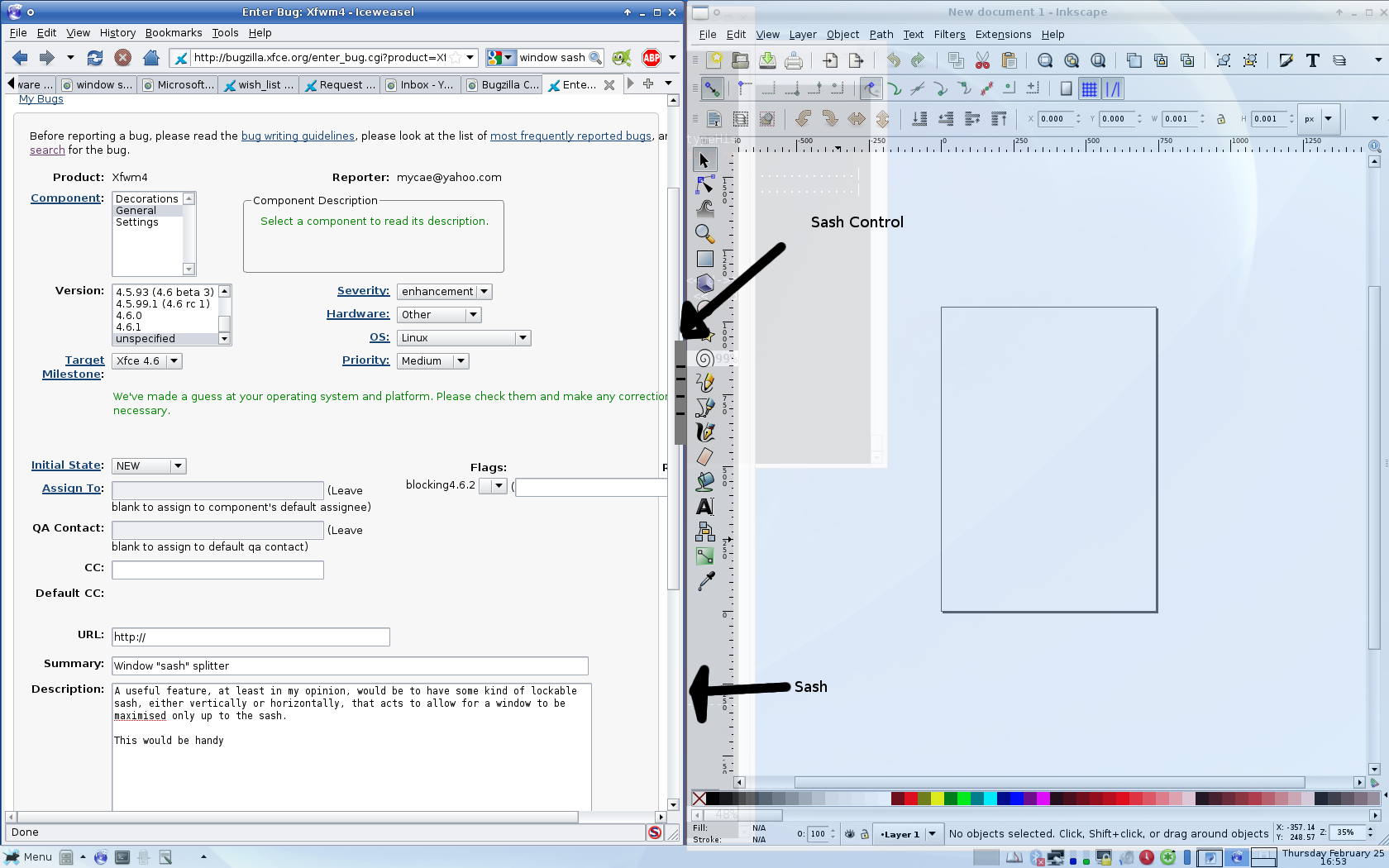Open the Text and Font dialog icon
1389x868 pixels.
(1312, 60)
